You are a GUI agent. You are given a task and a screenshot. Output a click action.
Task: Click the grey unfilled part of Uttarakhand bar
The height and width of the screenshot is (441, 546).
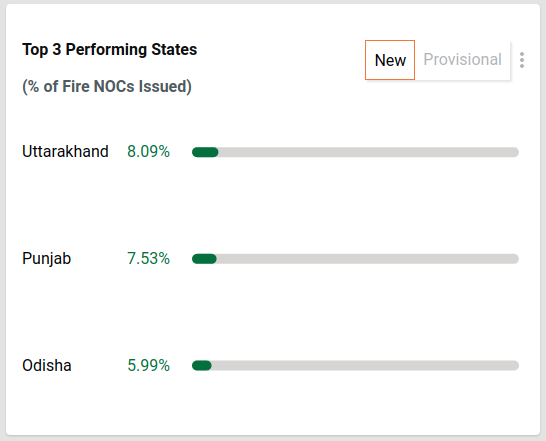368,152
